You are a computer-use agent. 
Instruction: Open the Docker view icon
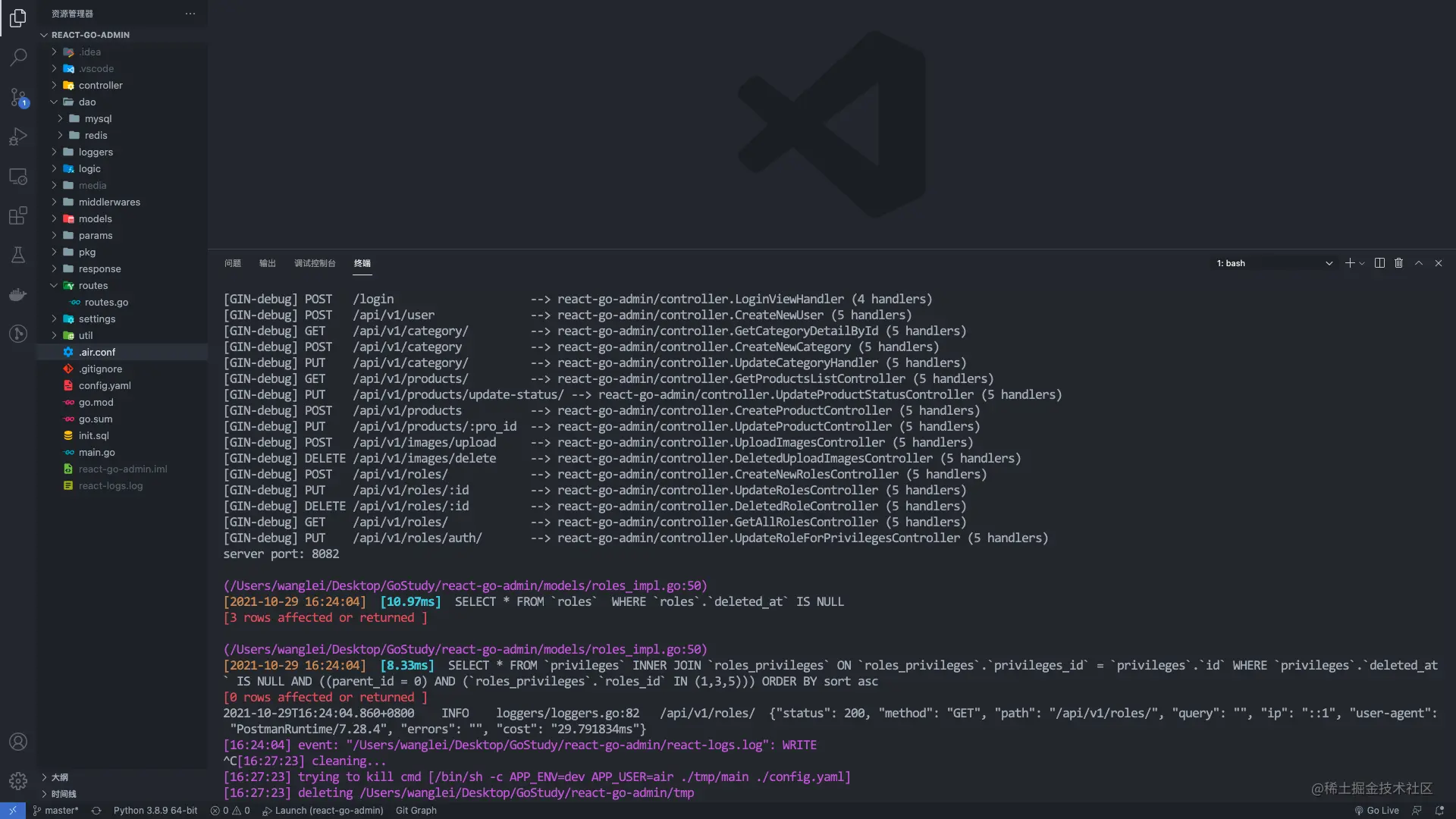[x=18, y=294]
